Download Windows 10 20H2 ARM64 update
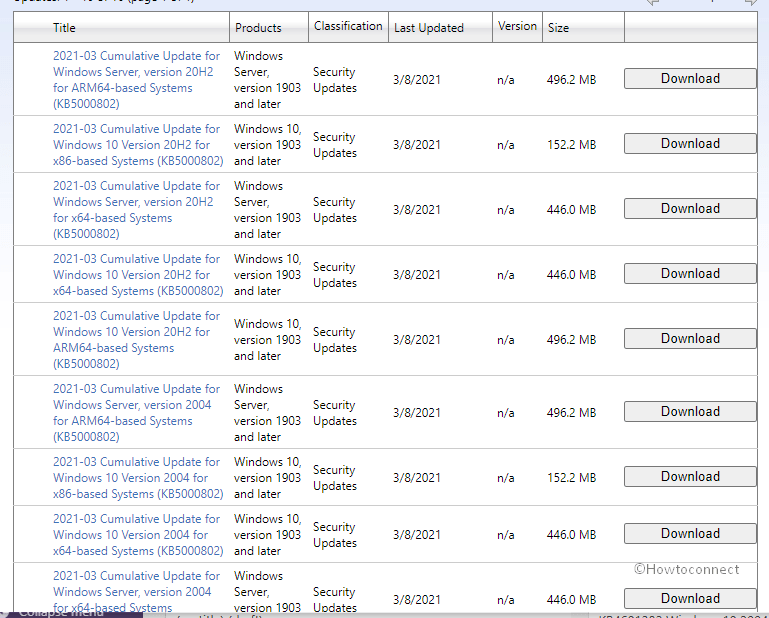Screen dimensions: 769x618 point(690,338)
